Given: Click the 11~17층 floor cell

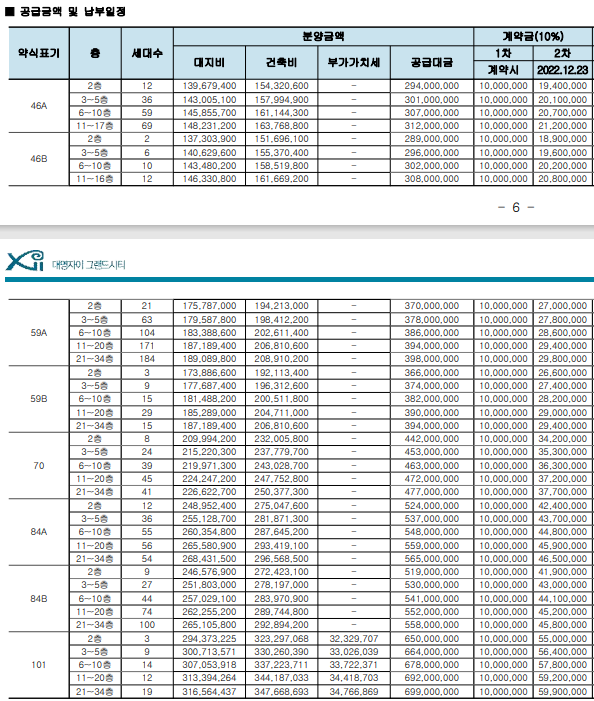Looking at the screenshot, I should 95,126.
